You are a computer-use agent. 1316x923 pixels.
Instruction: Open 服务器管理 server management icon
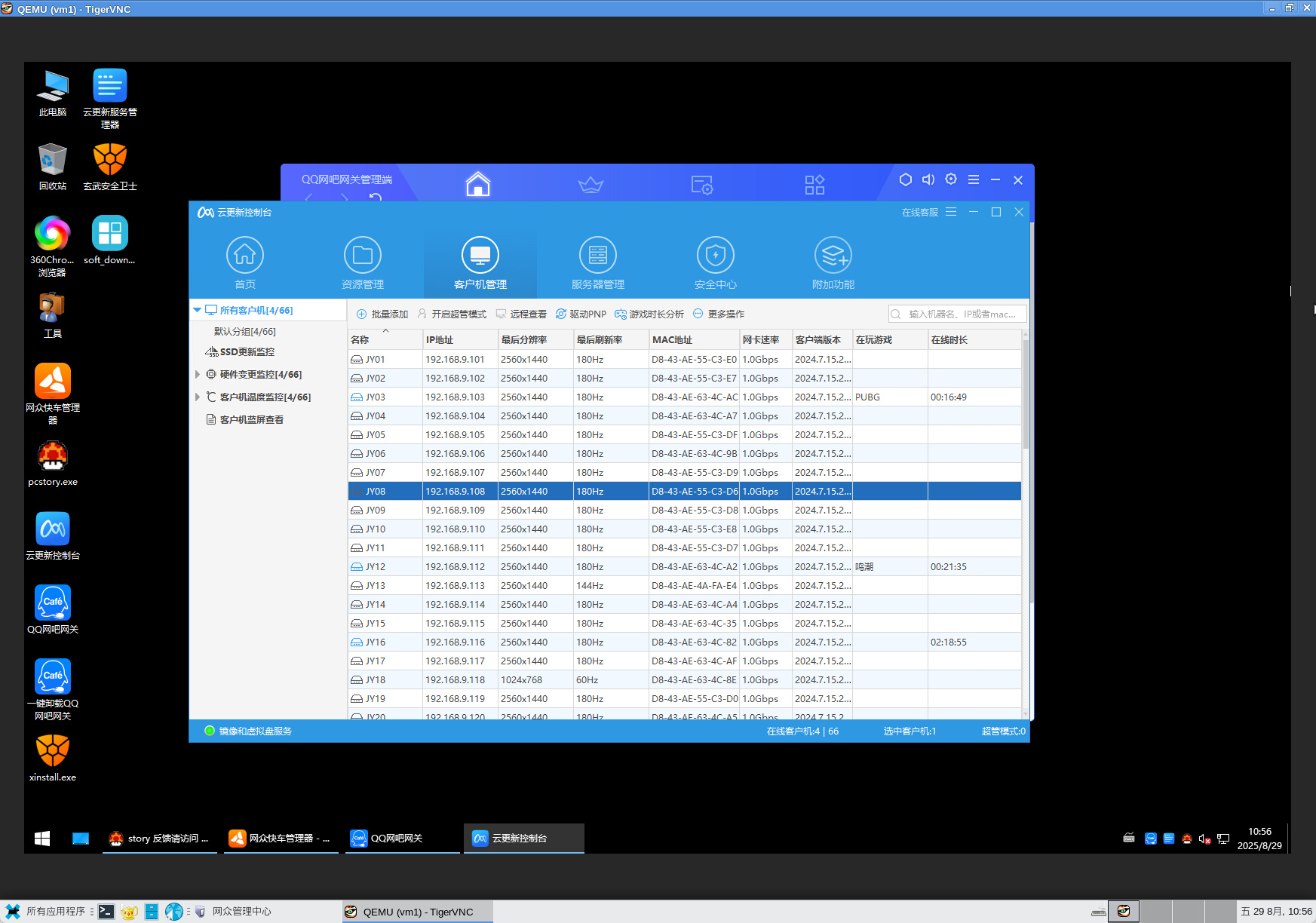[598, 256]
